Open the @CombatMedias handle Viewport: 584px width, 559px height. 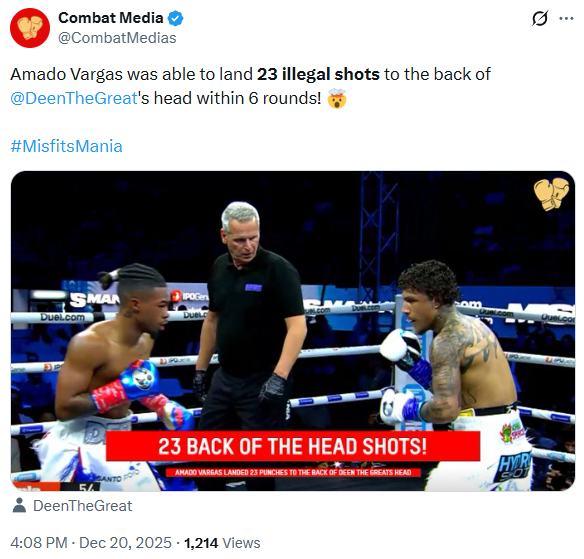117,38
